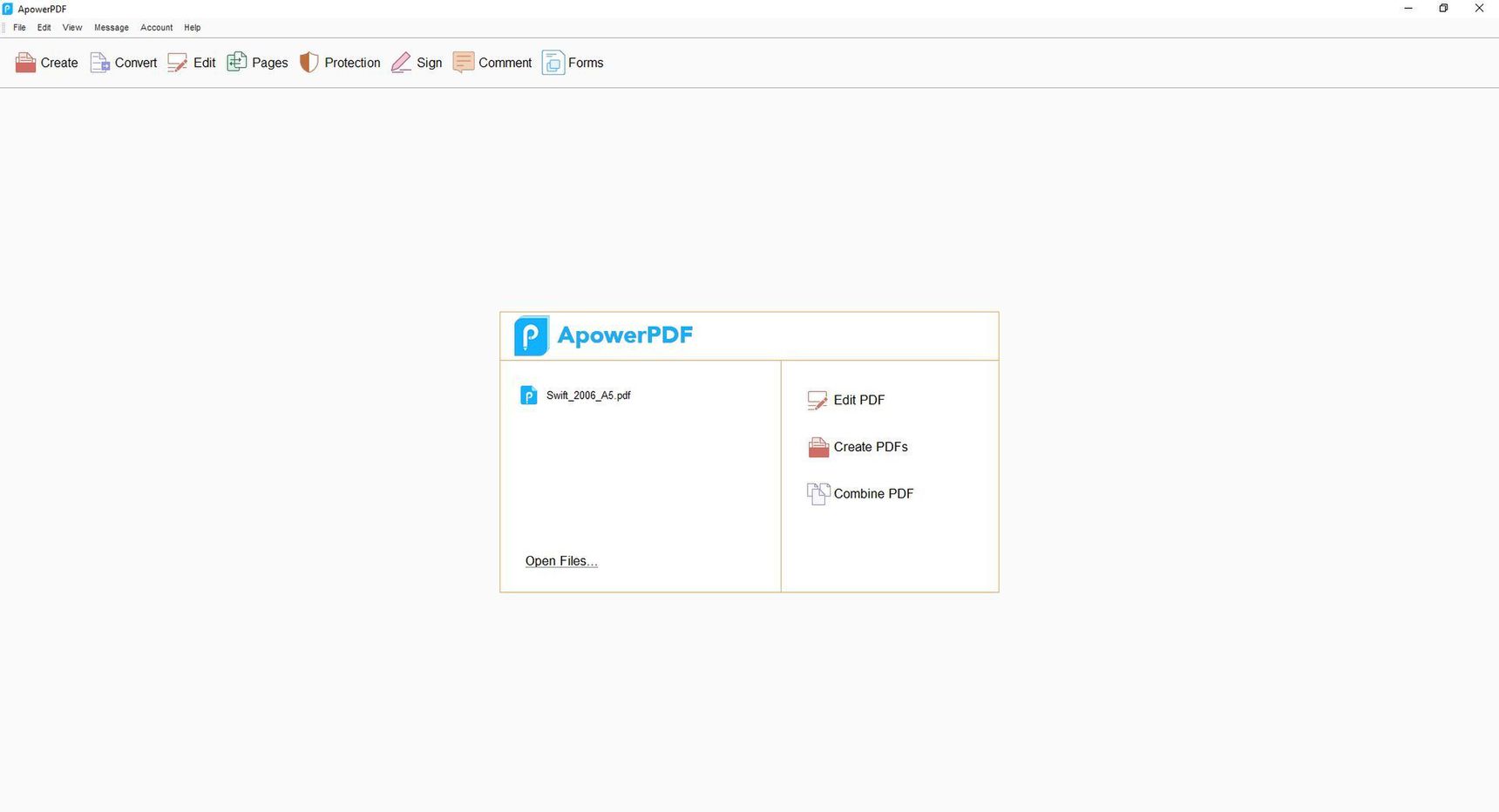Open recent file Swift_2006_A5.pdf

tap(588, 396)
